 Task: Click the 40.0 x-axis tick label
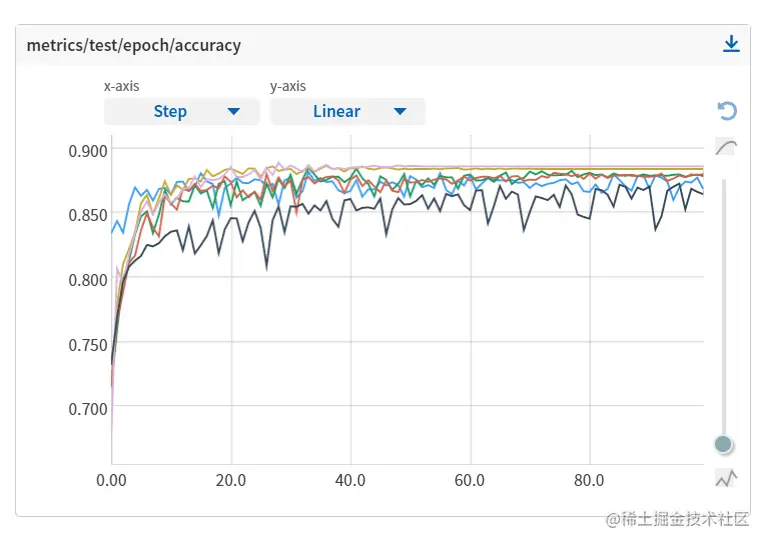click(x=350, y=481)
